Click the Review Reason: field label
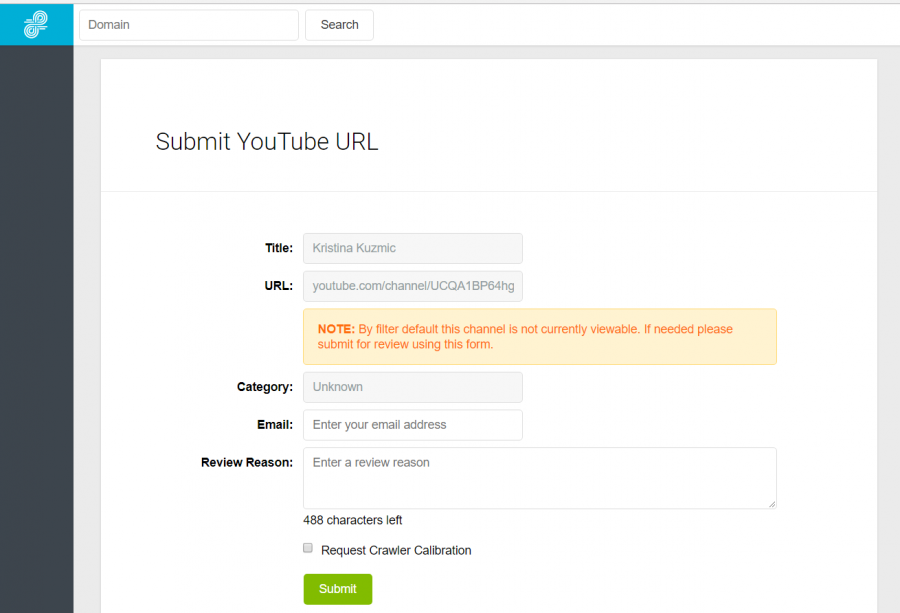The width and height of the screenshot is (900, 613). point(247,463)
